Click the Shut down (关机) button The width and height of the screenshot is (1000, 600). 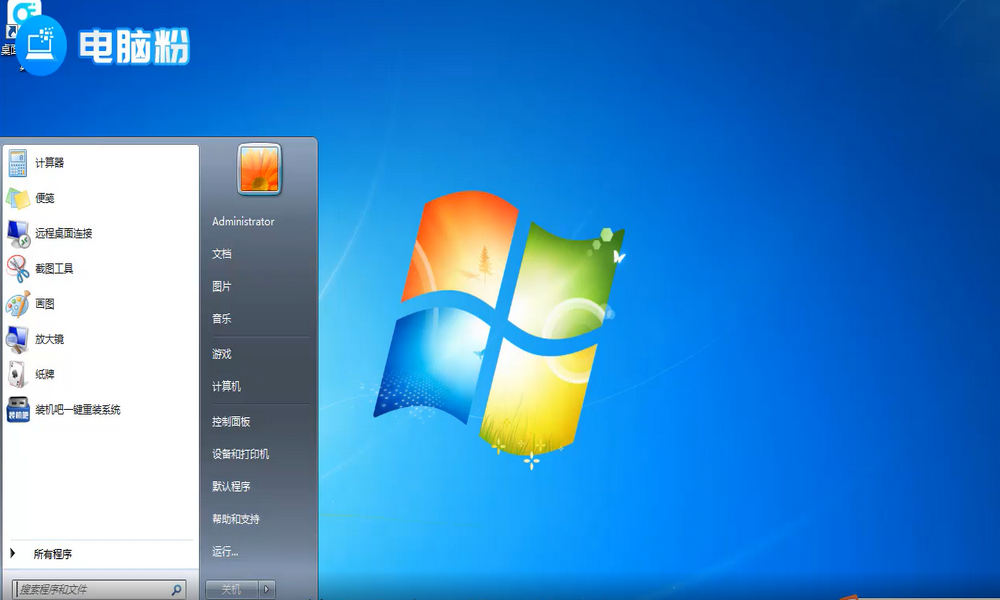pyautogui.click(x=232, y=590)
